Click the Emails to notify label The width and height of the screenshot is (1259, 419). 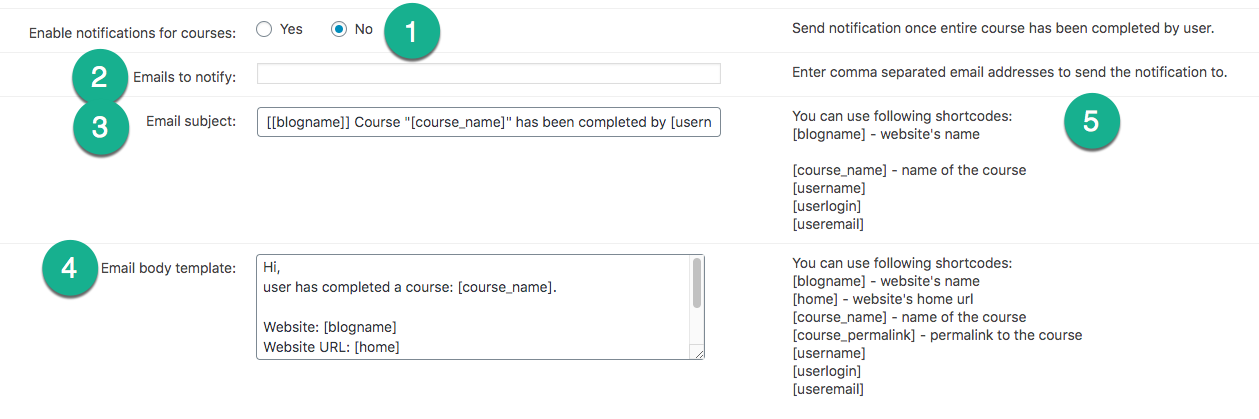185,76
